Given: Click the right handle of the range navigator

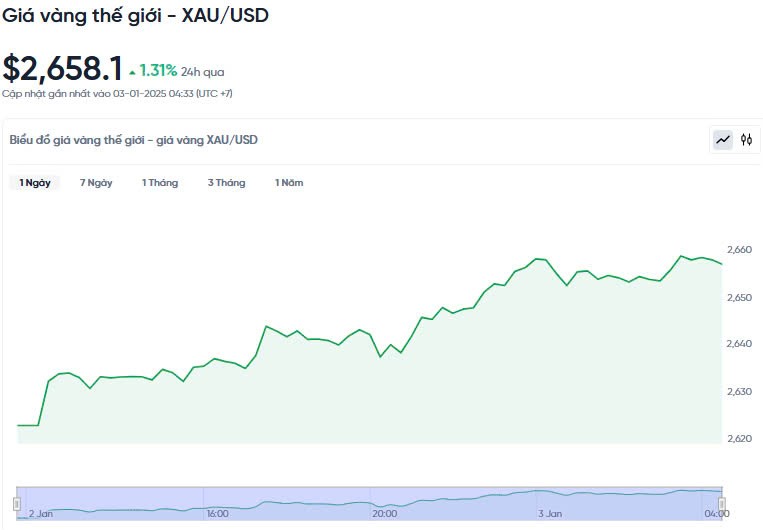Looking at the screenshot, I should tap(721, 503).
